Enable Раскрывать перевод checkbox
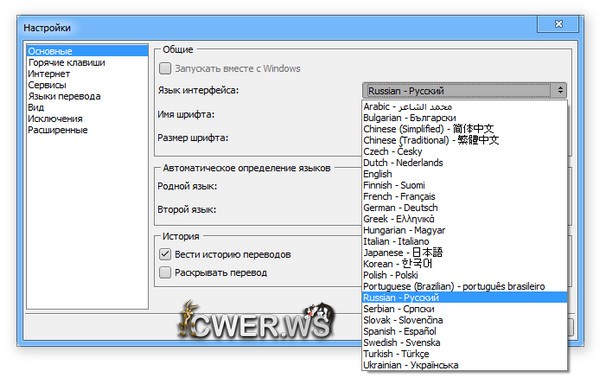Screen dimensions: 600x378 [x=165, y=272]
